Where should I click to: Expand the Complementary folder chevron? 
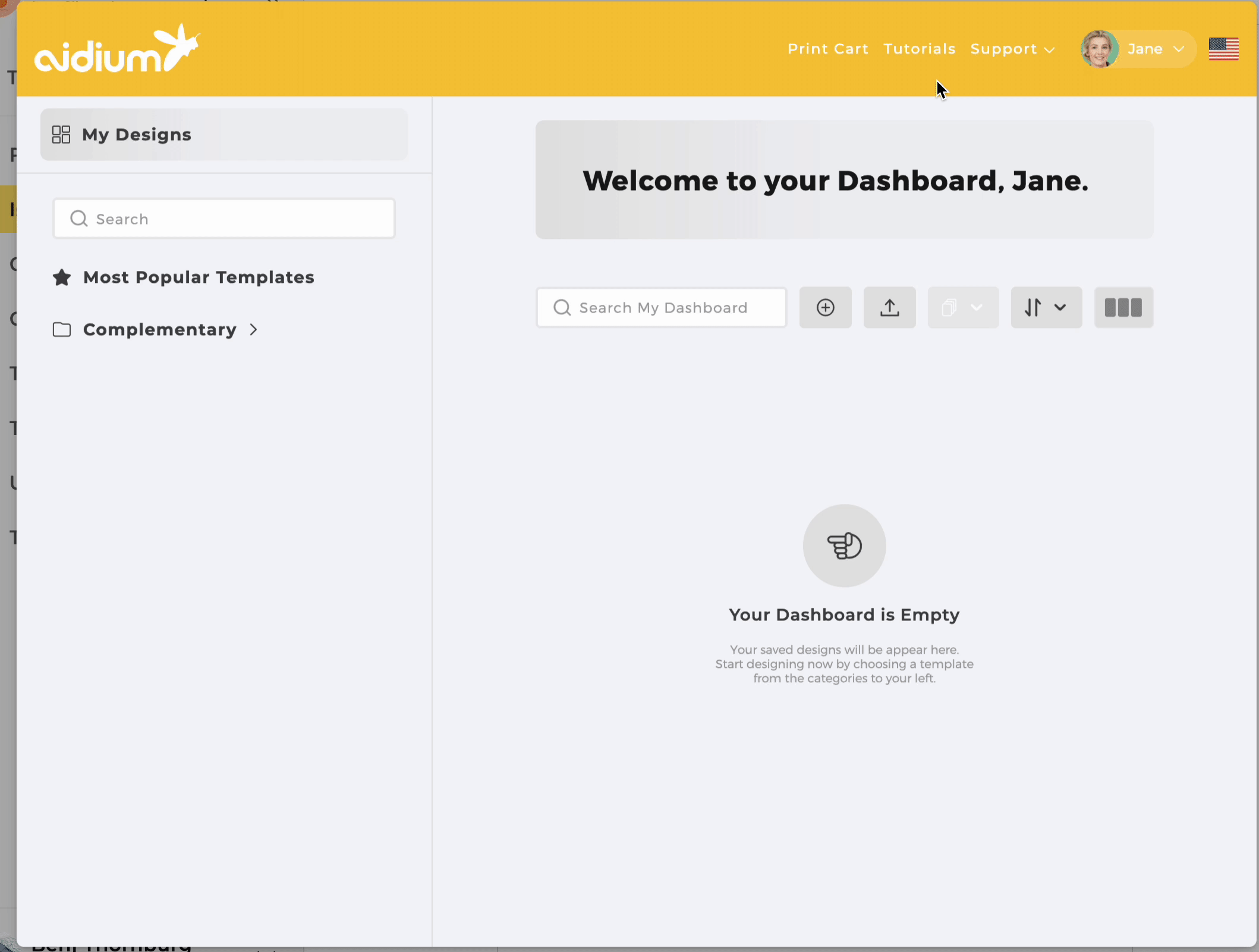click(254, 329)
